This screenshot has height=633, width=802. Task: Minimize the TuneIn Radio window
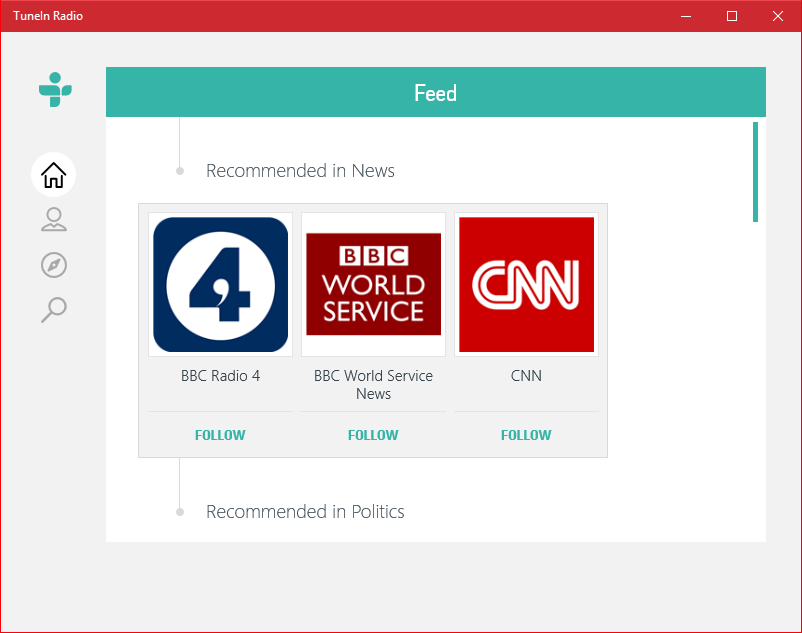coord(686,16)
